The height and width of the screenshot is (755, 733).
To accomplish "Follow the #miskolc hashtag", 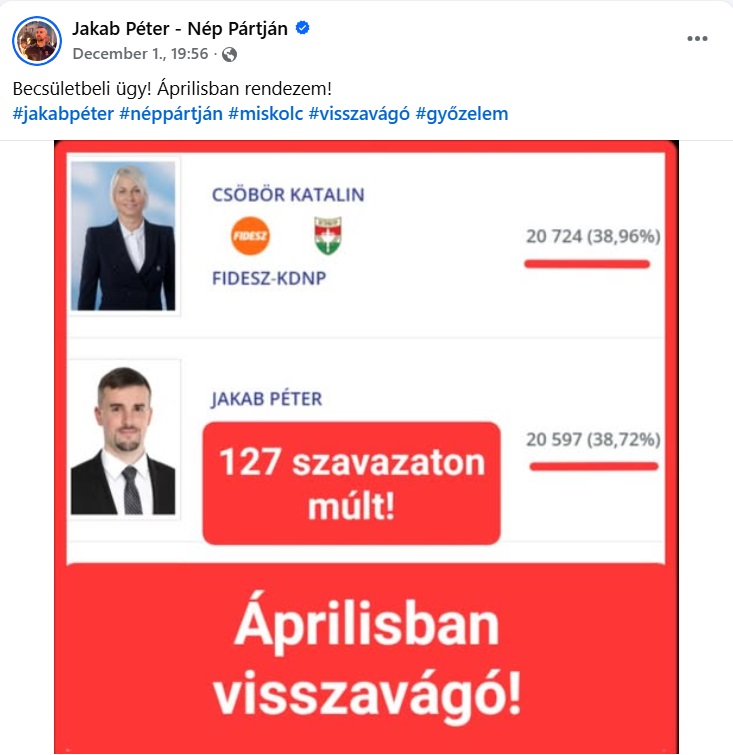I will (x=265, y=114).
